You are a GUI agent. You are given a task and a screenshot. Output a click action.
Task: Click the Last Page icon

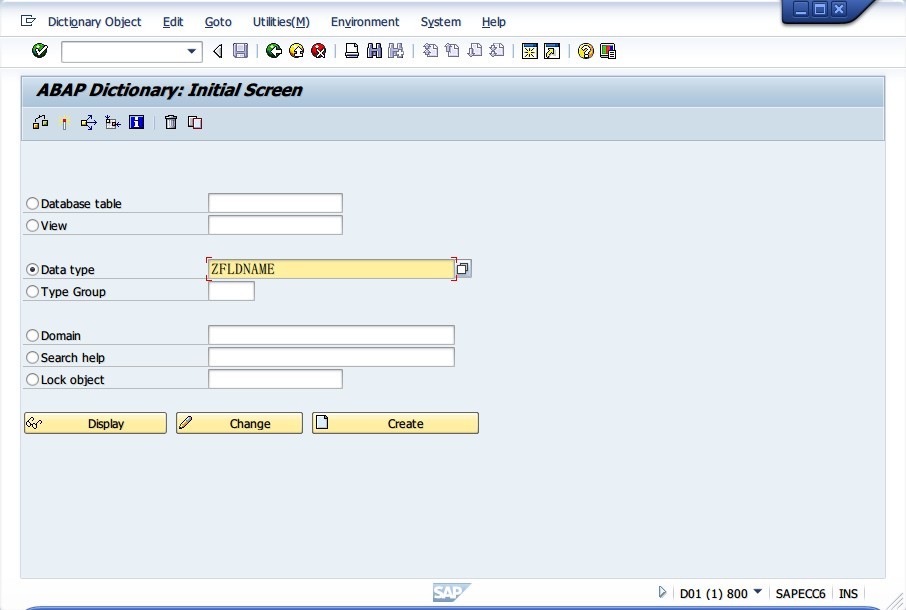497,51
